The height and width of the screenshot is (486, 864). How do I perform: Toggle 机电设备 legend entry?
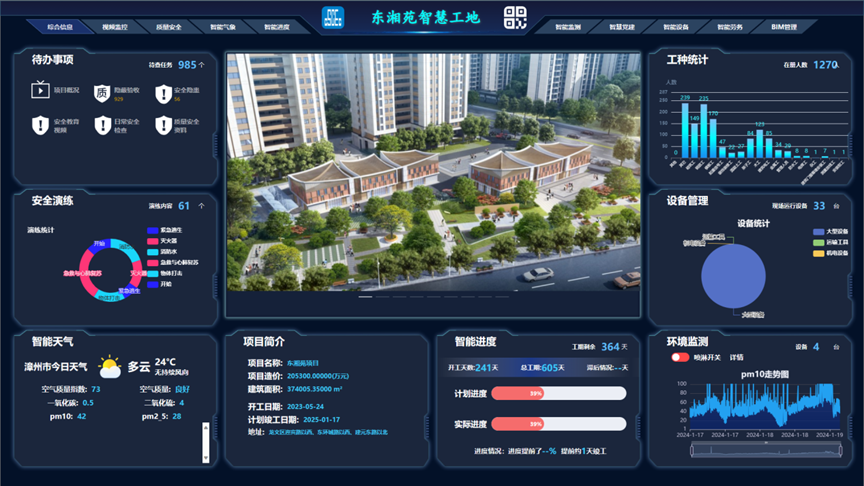pyautogui.click(x=830, y=253)
